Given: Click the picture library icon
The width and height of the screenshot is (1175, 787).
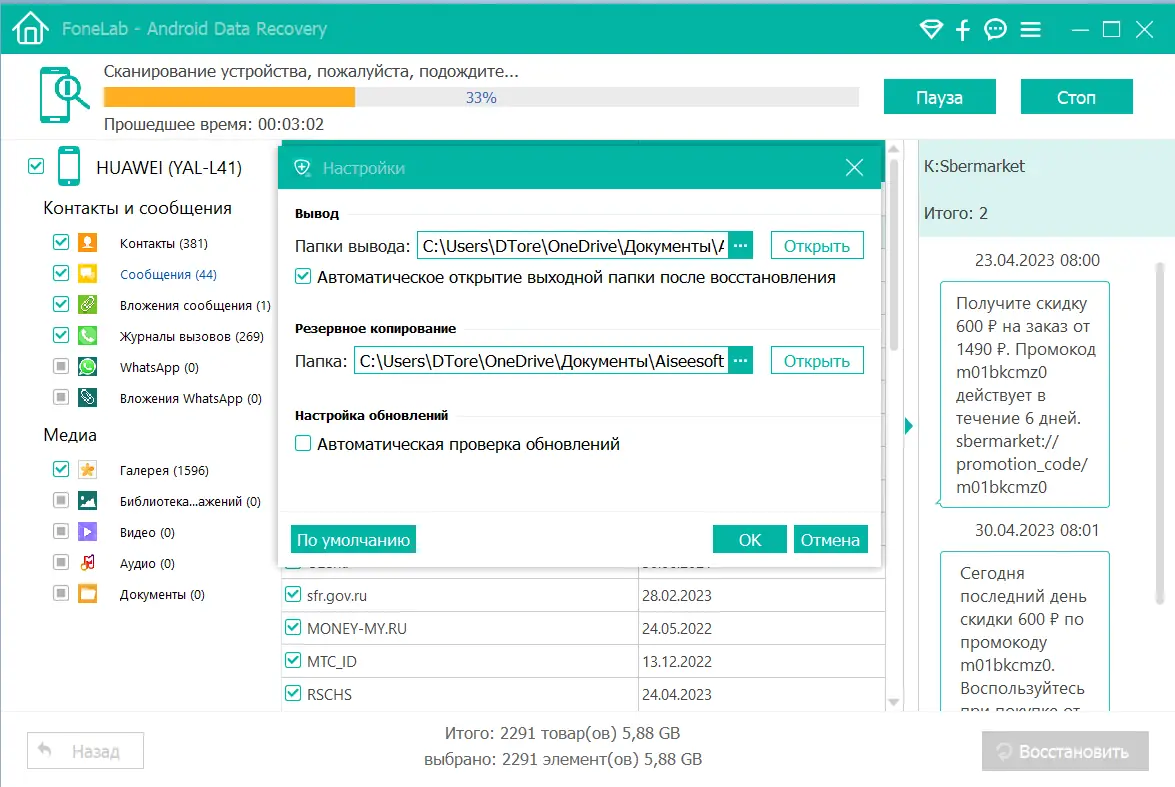Looking at the screenshot, I should point(88,501).
